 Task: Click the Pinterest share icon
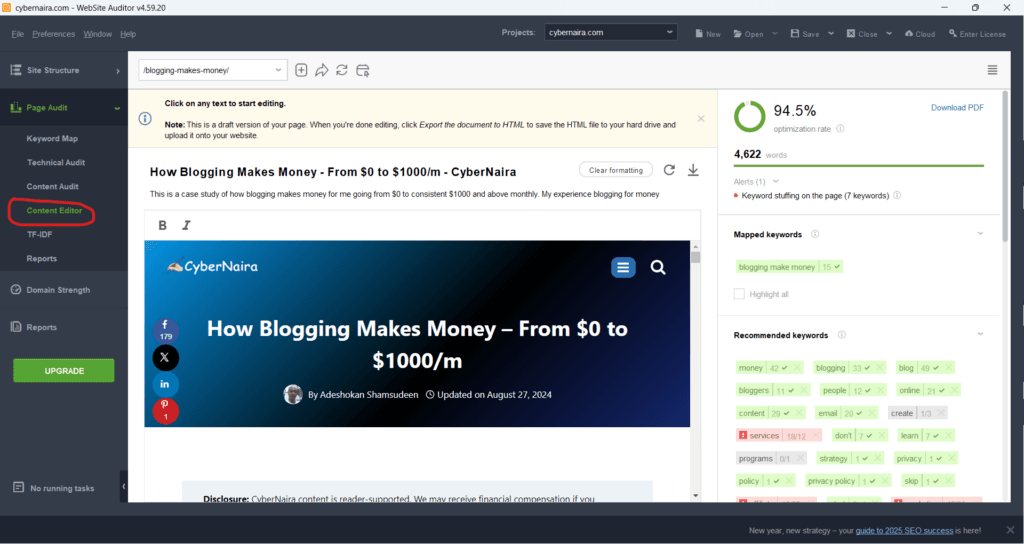click(x=165, y=411)
